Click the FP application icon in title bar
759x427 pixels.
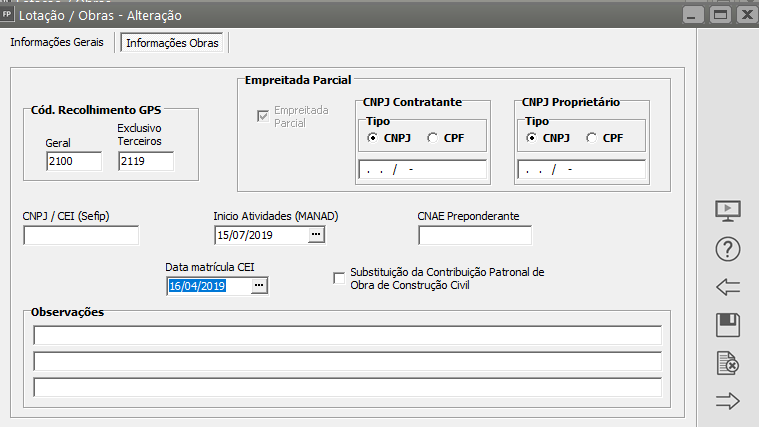9,15
